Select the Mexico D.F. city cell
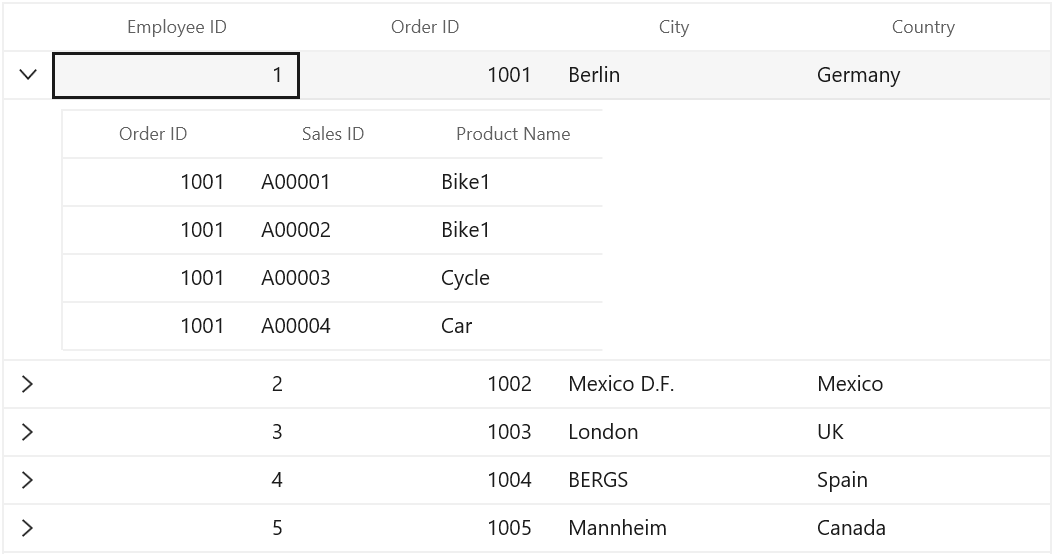Viewport: 1053px width, 554px height. pos(674,384)
